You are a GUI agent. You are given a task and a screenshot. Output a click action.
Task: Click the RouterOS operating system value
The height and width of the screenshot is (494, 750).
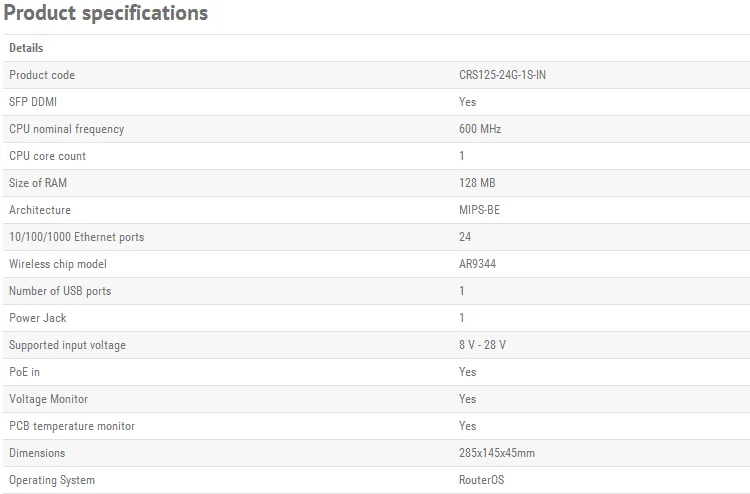(x=482, y=480)
